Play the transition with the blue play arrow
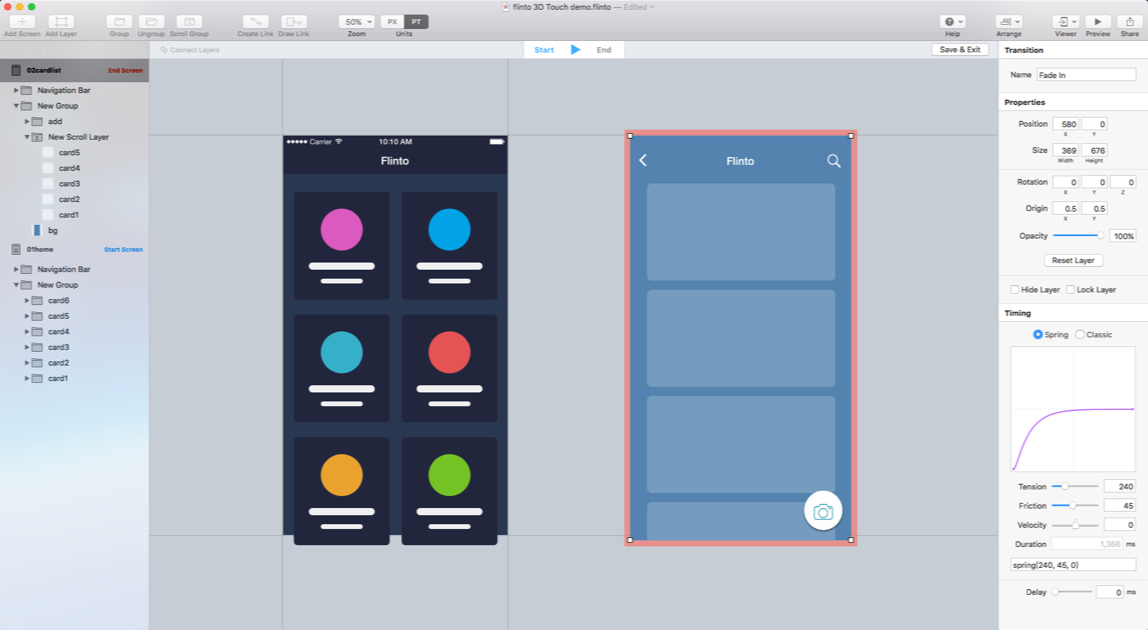 [x=575, y=50]
